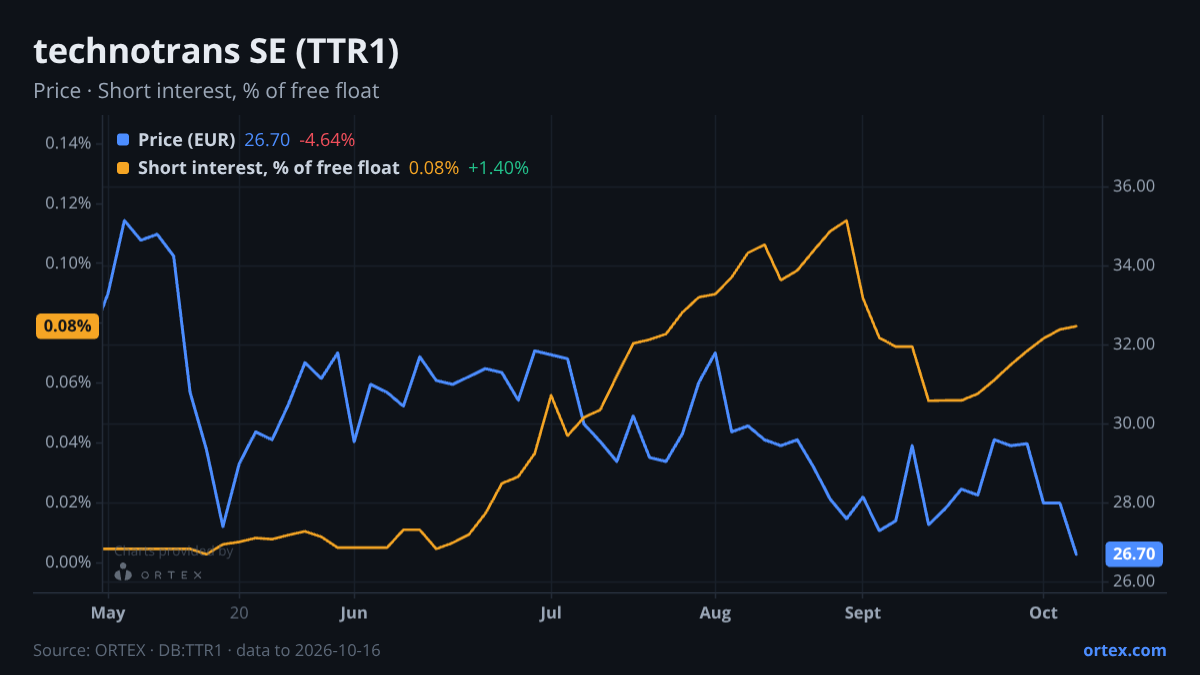This screenshot has height=675, width=1200.
Task: Click the Sept label on time axis
Action: coord(862,613)
